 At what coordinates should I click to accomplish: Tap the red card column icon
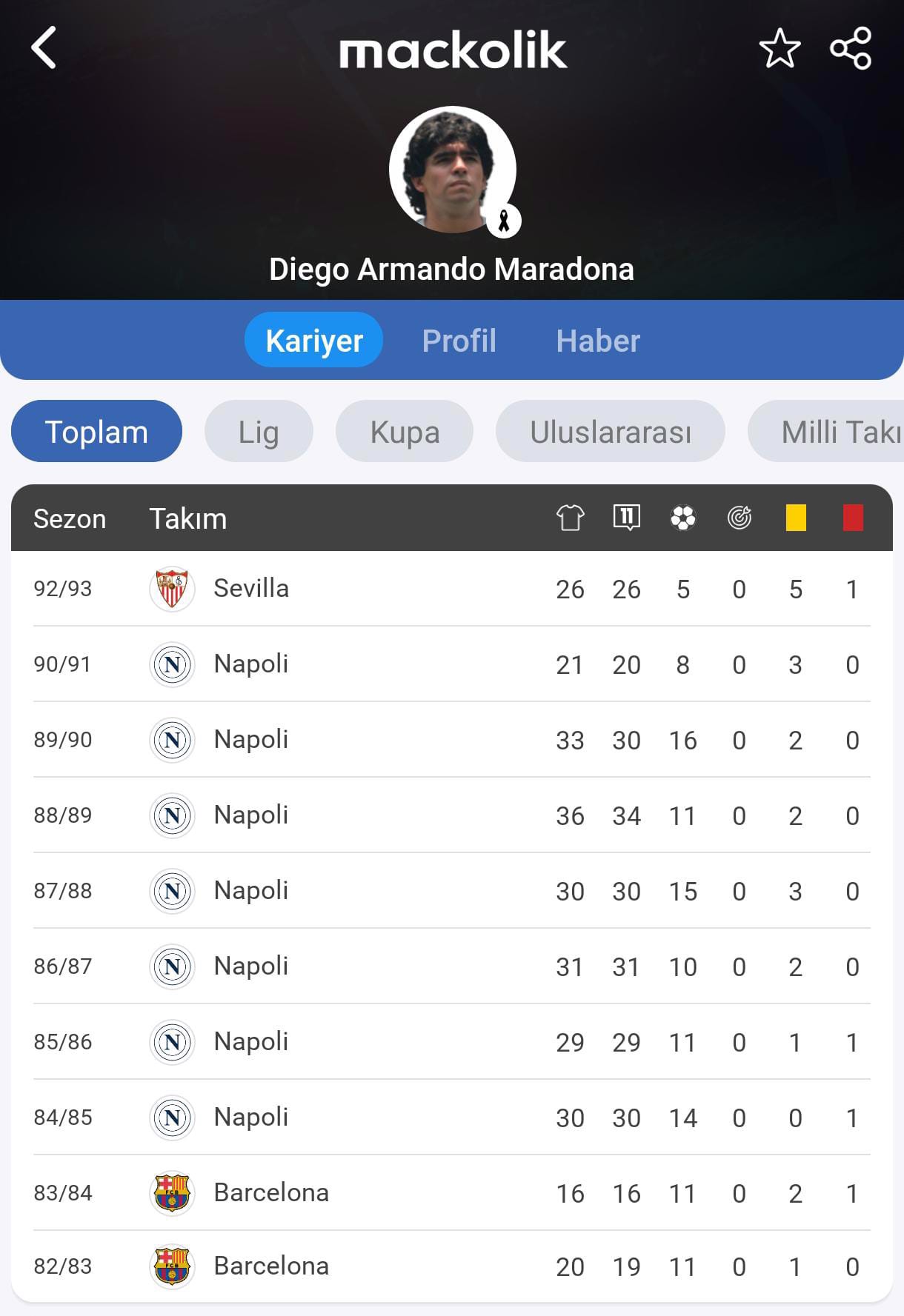(x=853, y=518)
